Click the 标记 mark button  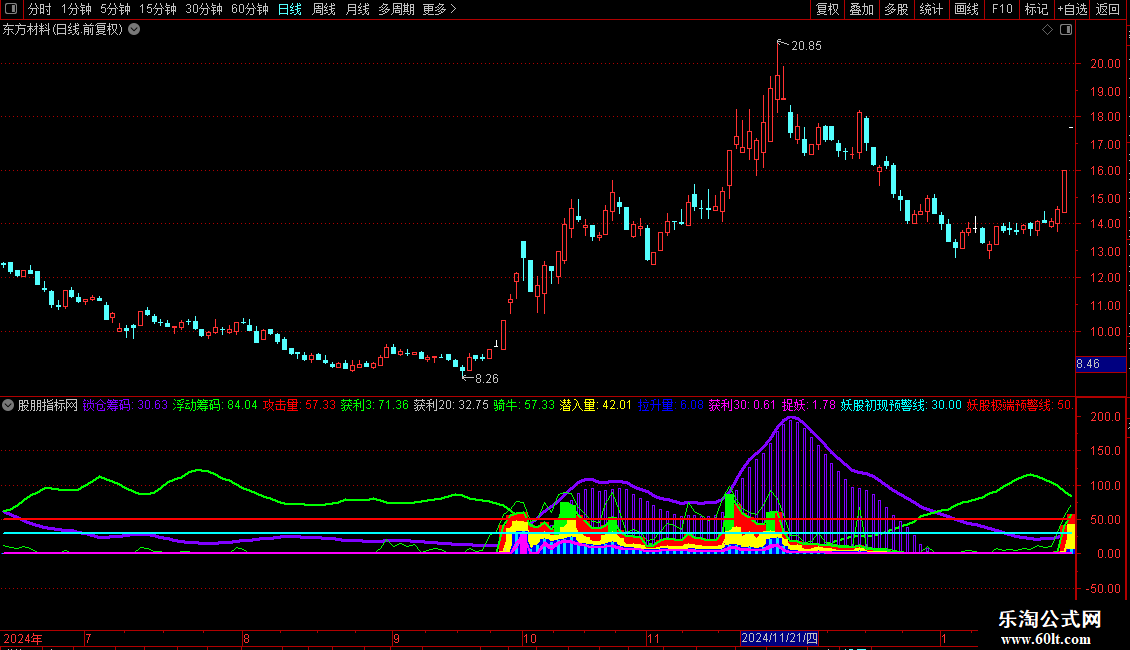pos(1036,9)
